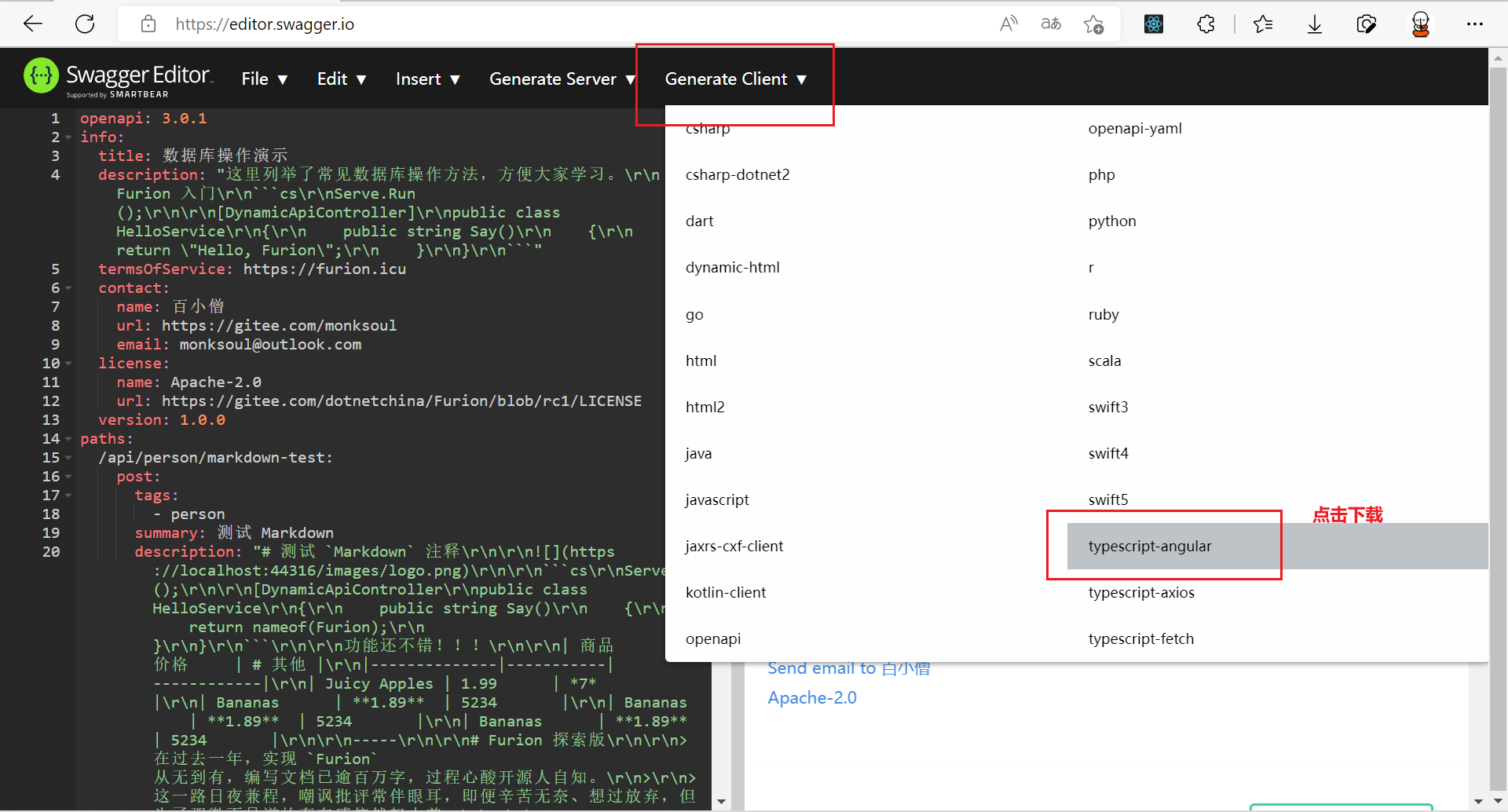Select typescript-angular from the client list
The image size is (1508, 812).
tap(1149, 546)
